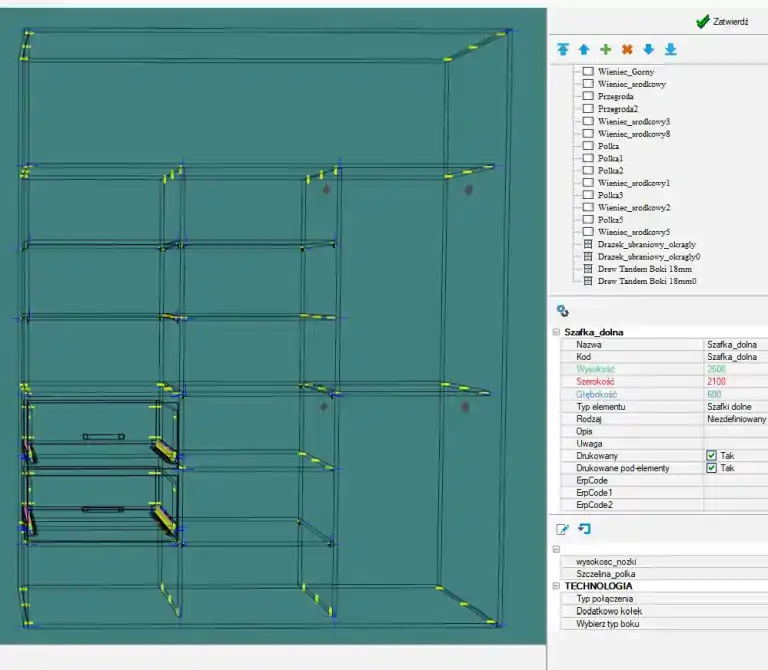Select Drazek_ubraniowy_okragly in the tree

point(647,244)
